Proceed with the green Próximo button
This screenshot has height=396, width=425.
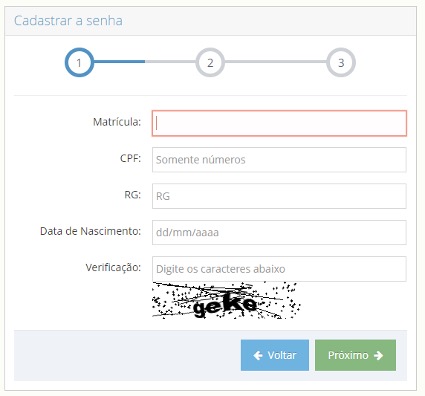tap(355, 355)
